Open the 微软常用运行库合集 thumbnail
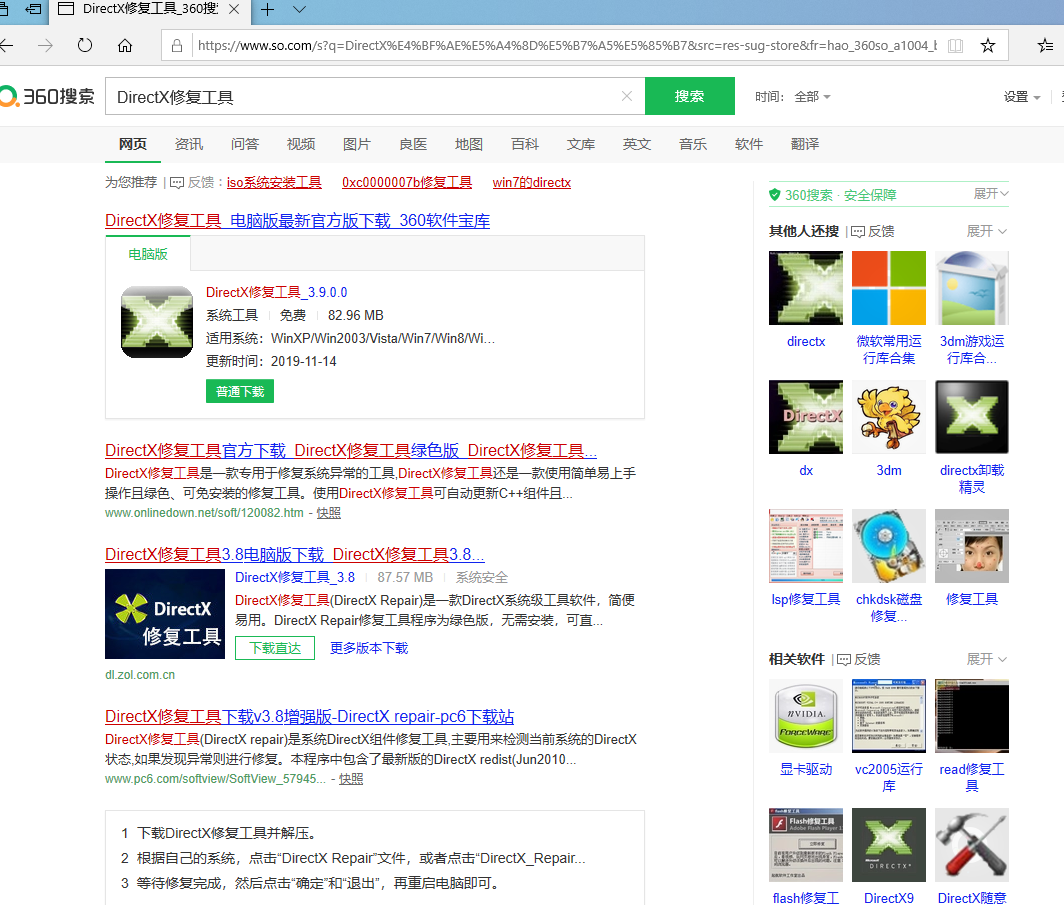 [x=889, y=288]
